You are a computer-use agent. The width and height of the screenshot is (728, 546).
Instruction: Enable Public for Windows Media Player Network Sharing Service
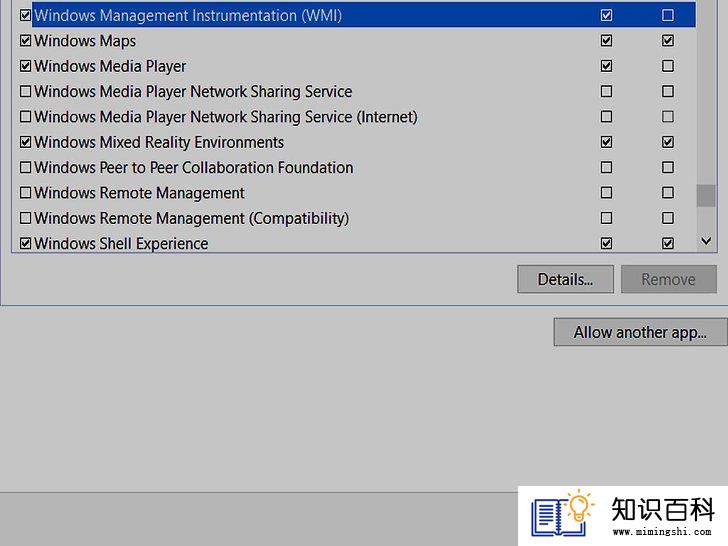tap(668, 91)
